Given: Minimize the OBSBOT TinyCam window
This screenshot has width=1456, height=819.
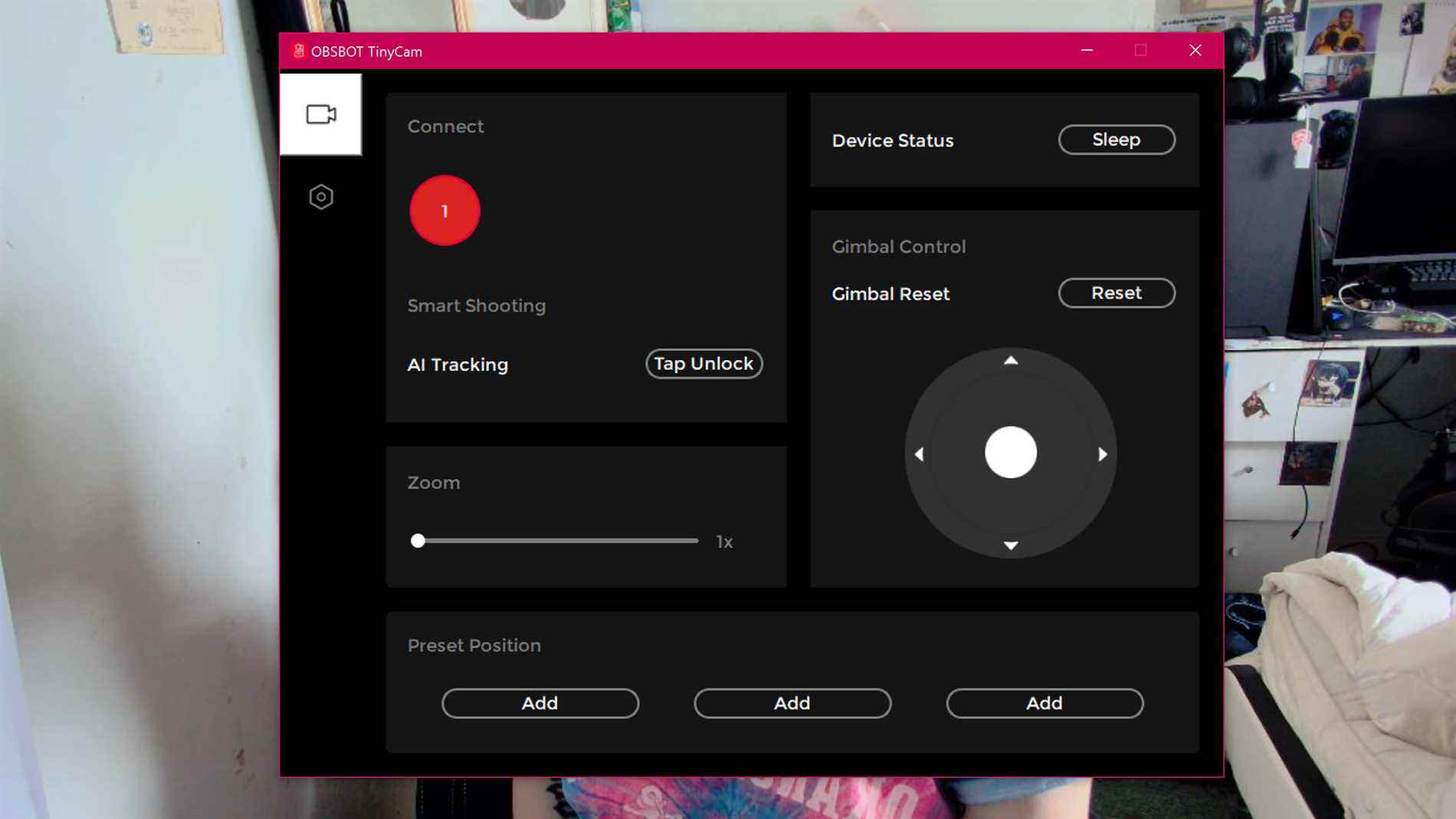Looking at the screenshot, I should 1087,51.
